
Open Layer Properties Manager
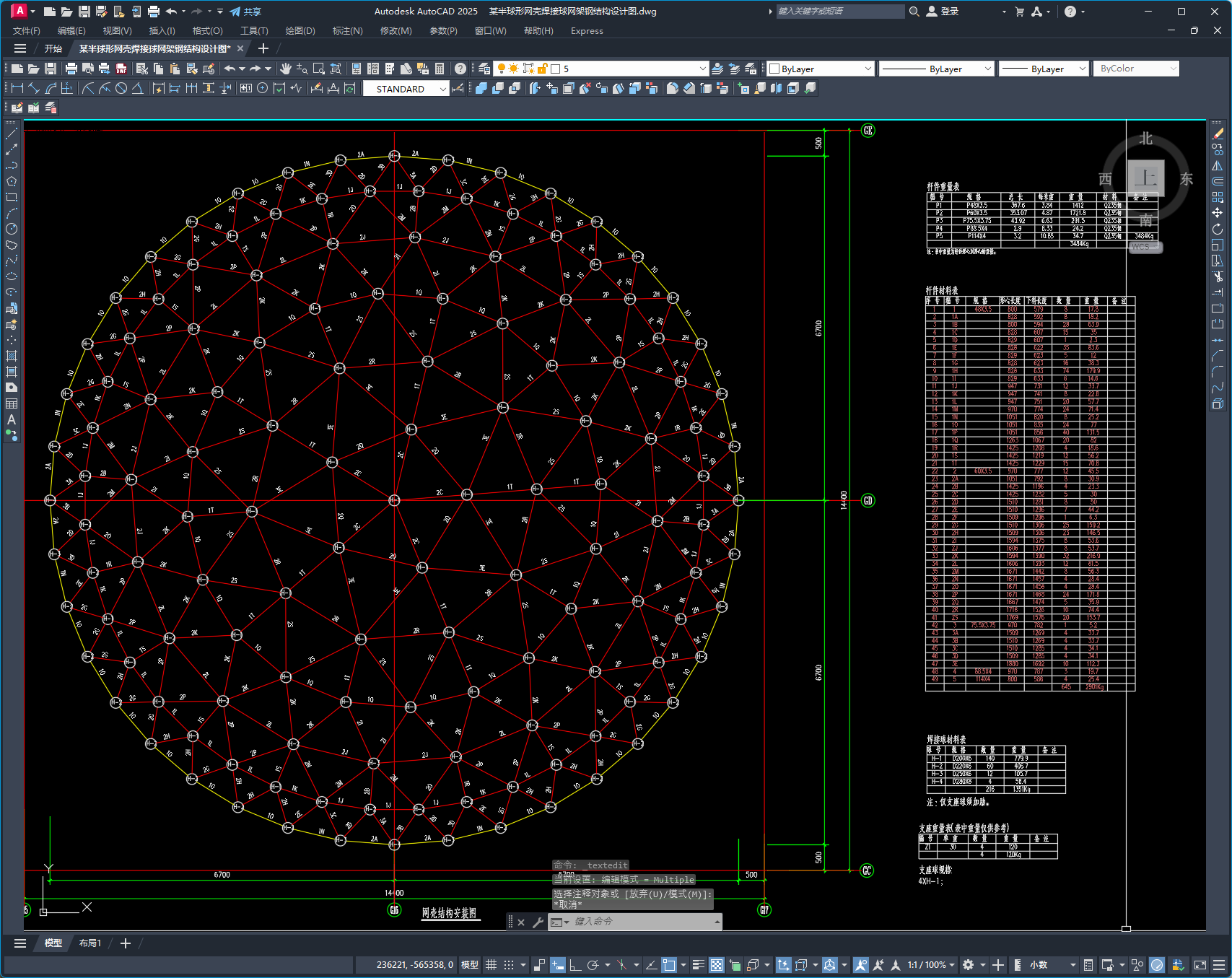point(484,69)
